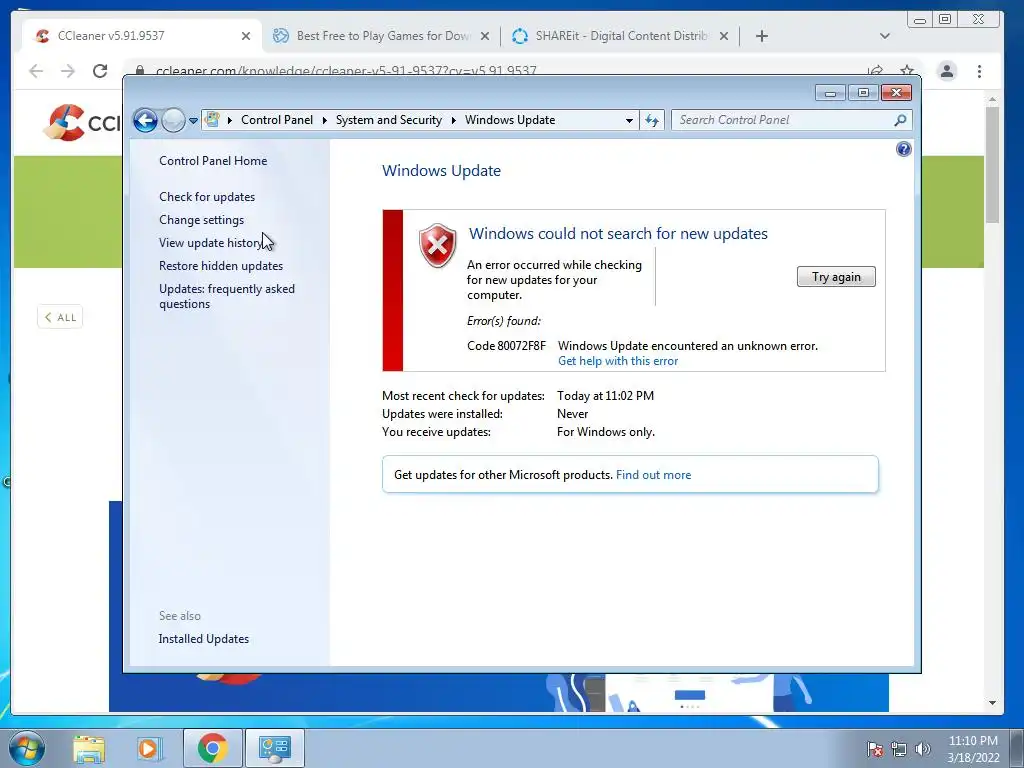Open Updates: frequently asked questions link
Image resolution: width=1024 pixels, height=768 pixels.
(227, 296)
